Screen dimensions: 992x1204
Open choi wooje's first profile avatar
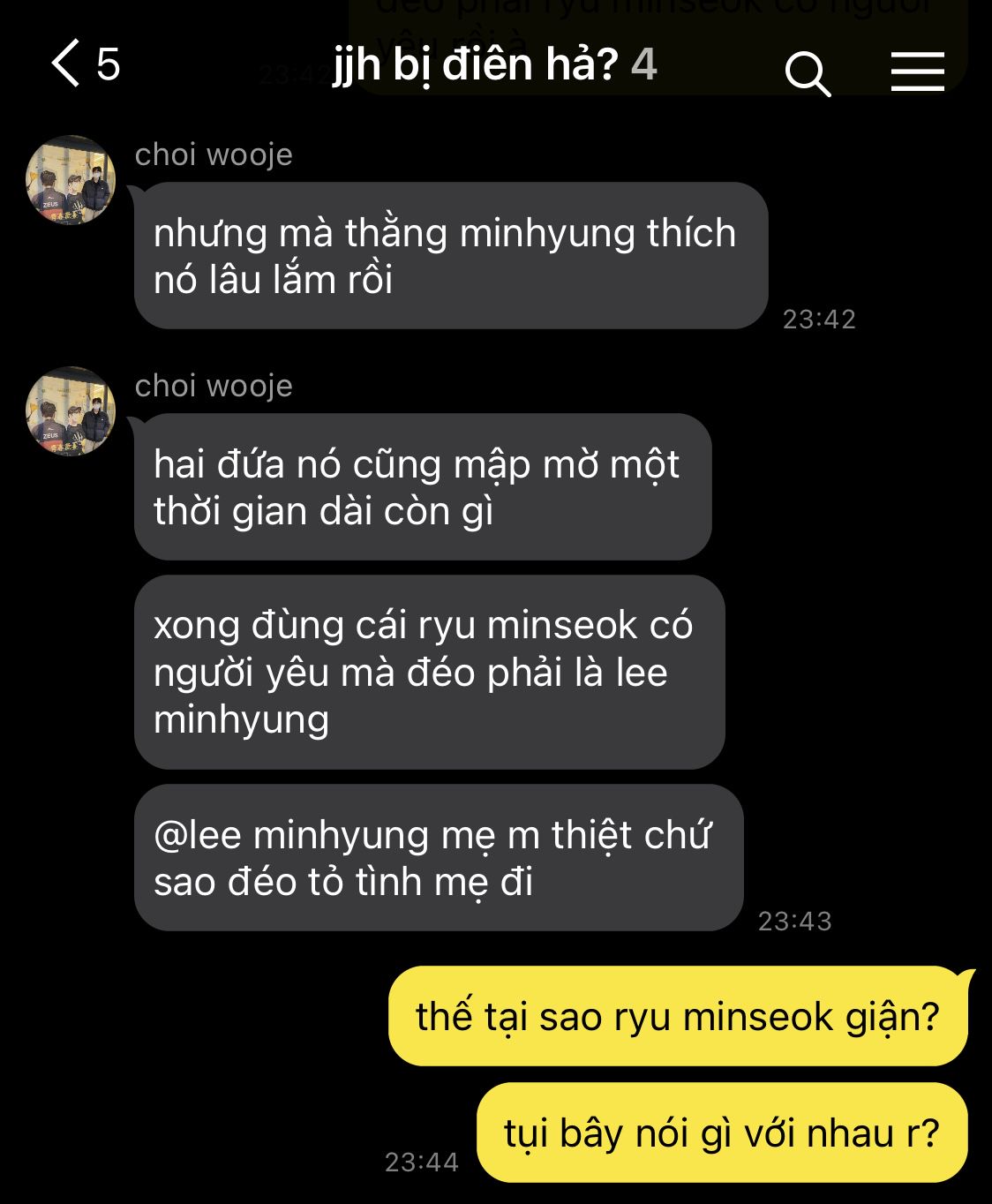71,180
